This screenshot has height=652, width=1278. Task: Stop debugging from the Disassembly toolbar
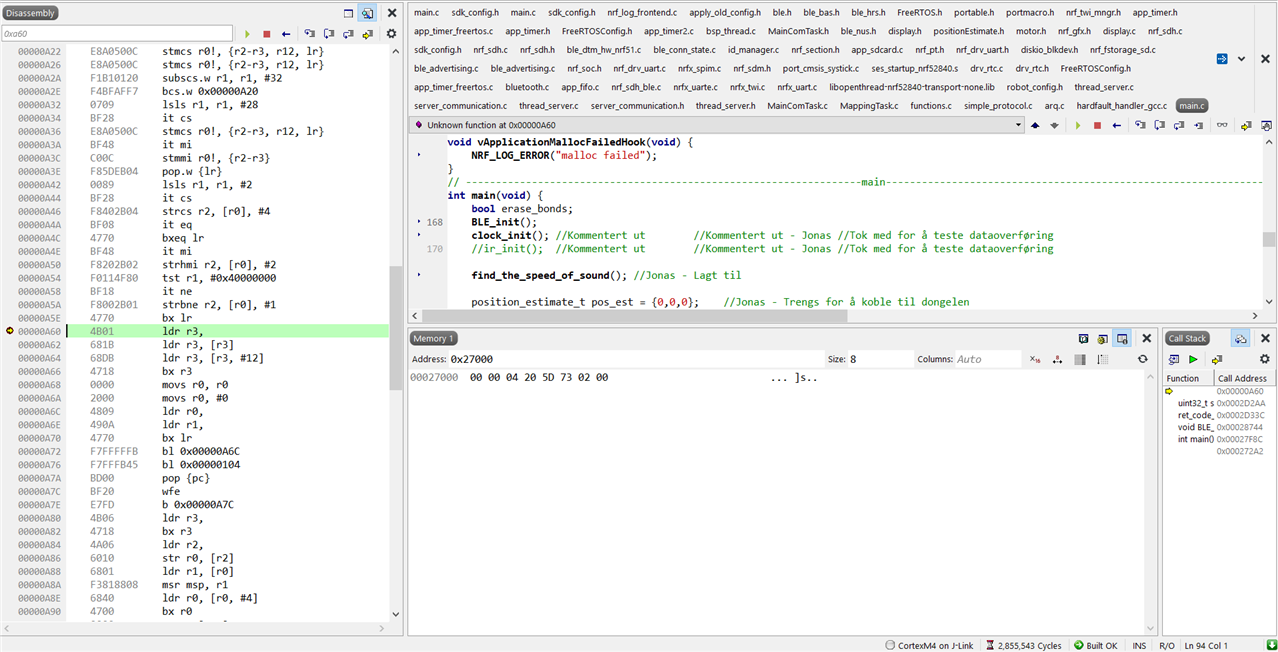point(266,34)
